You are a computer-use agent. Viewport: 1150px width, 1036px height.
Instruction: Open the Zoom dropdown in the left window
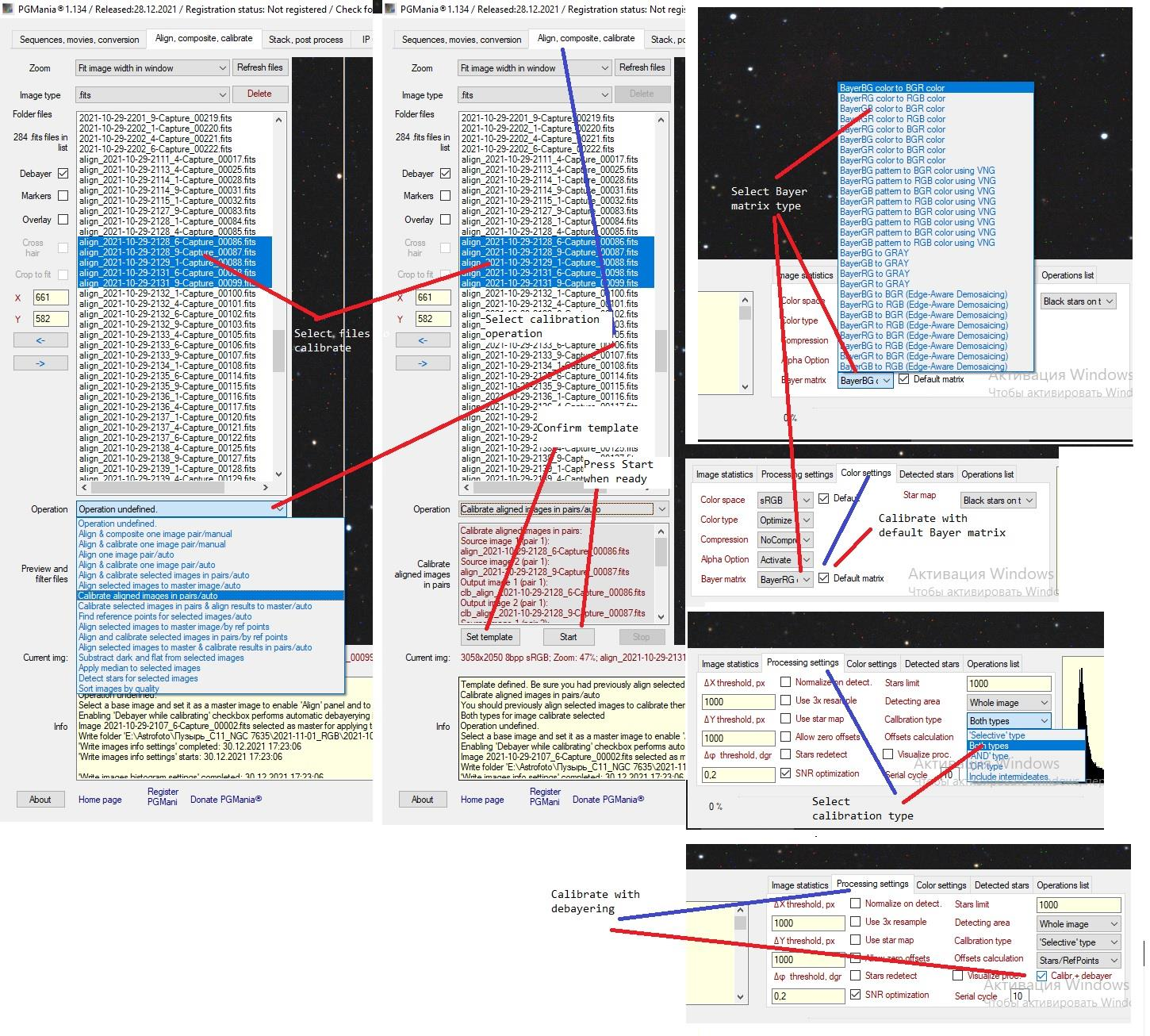tap(152, 68)
